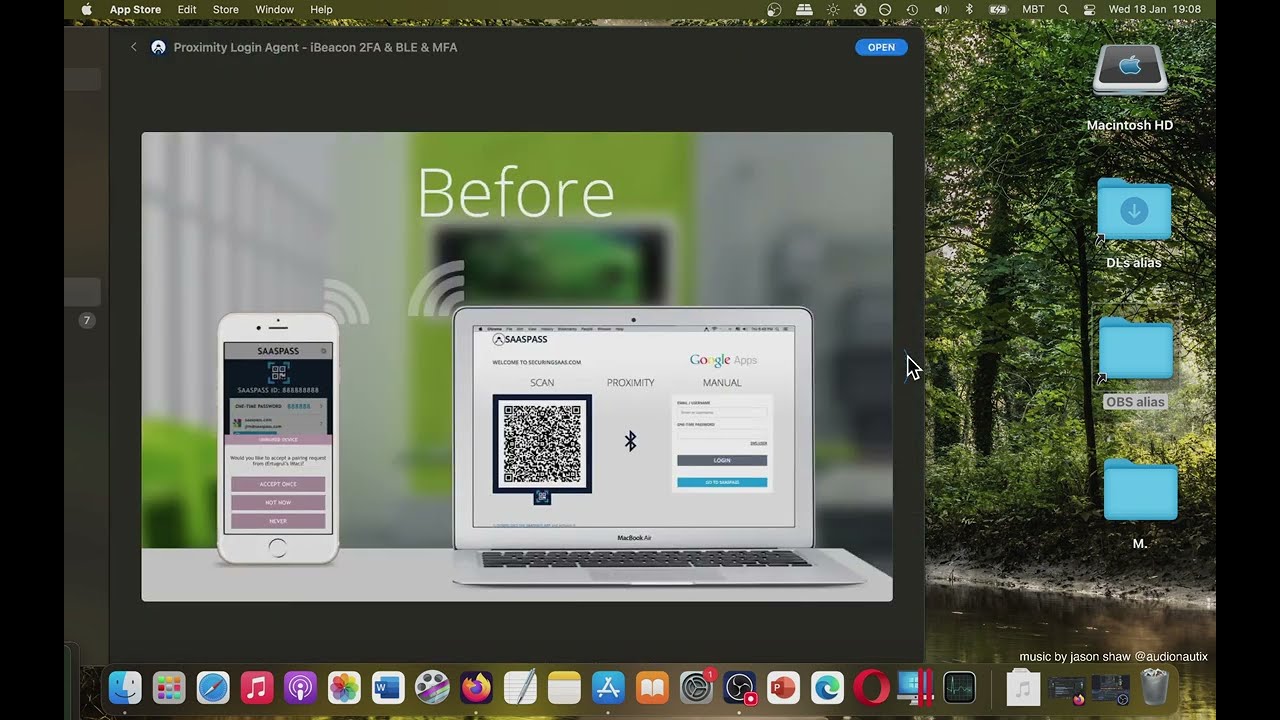Click the App Store icon in the Dock

pos(608,687)
